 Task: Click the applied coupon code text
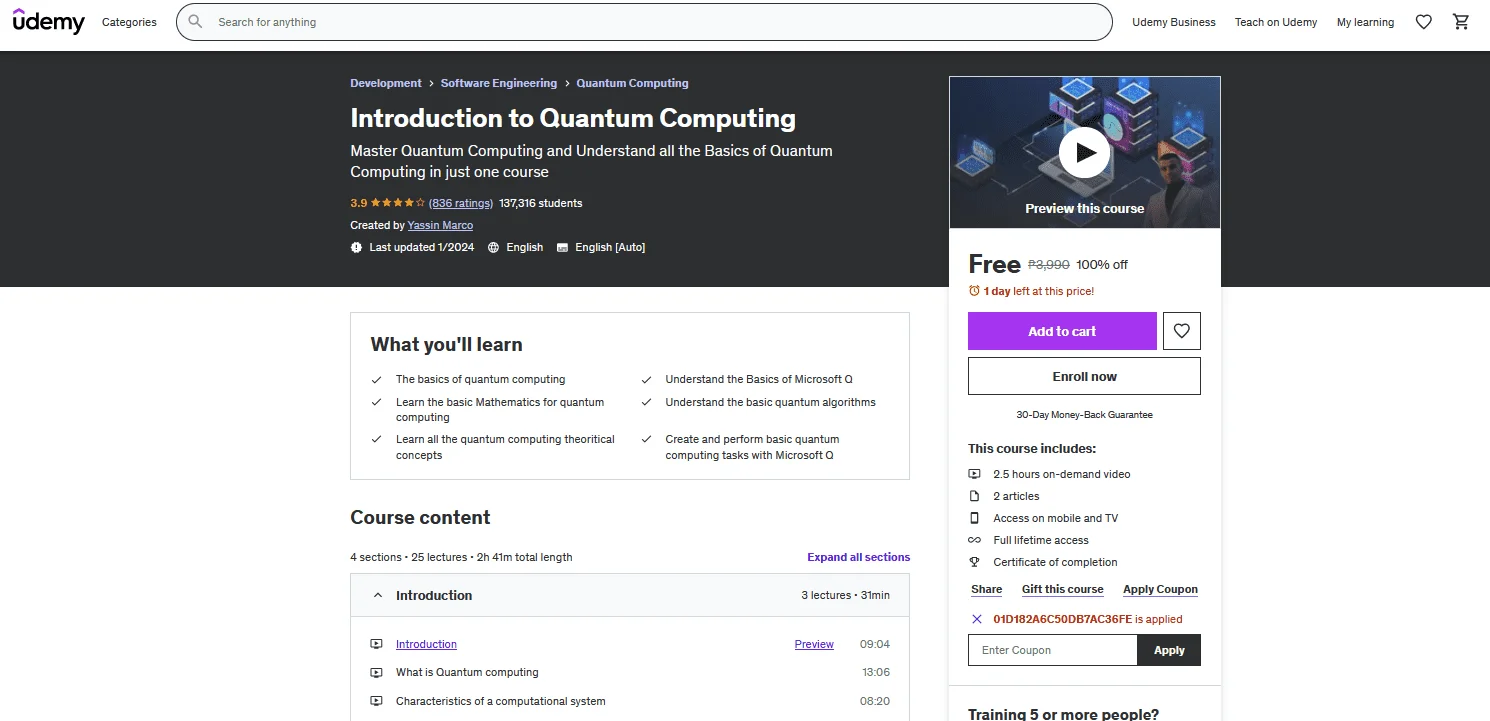click(1062, 619)
